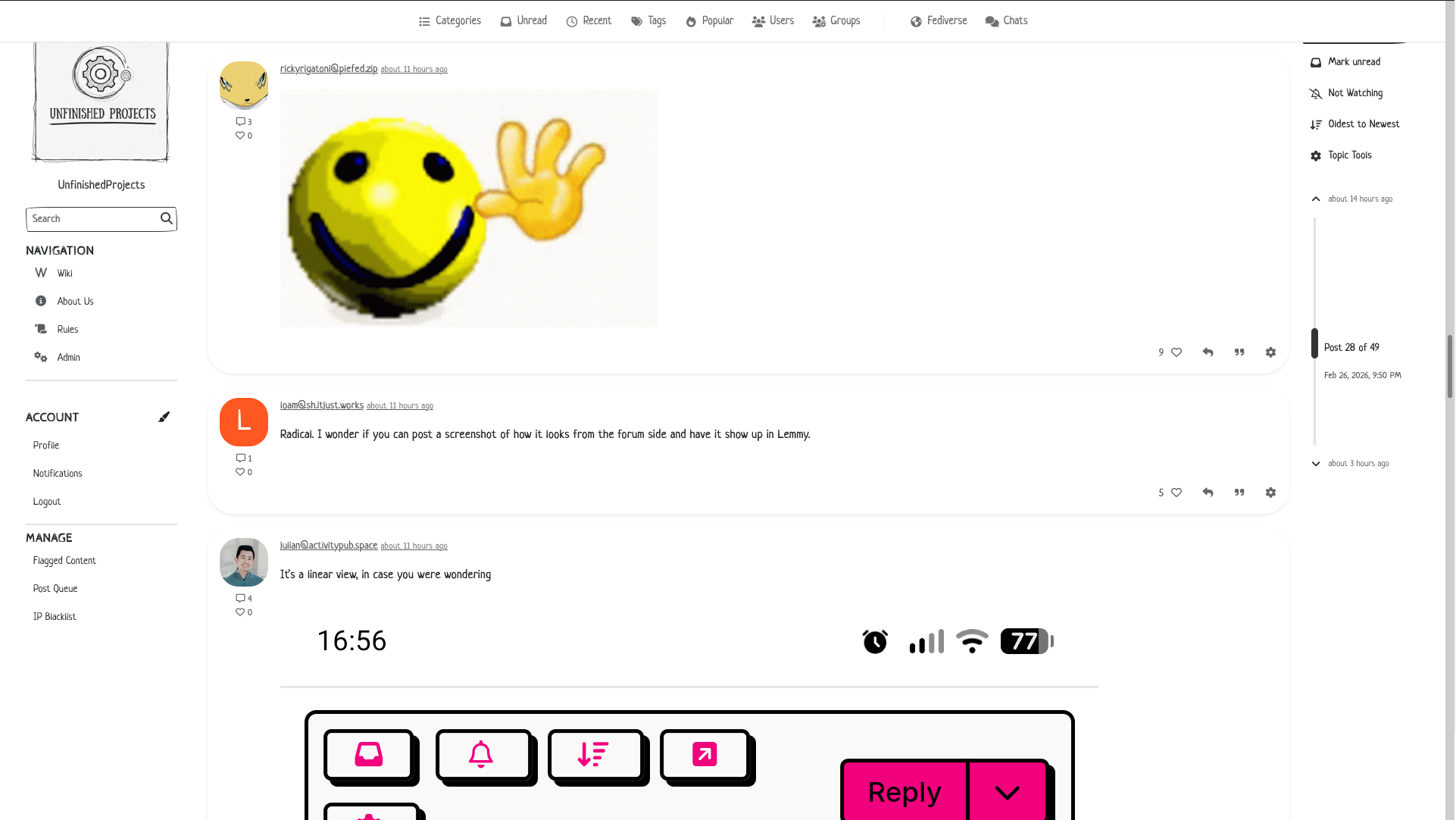1456x820 pixels.
Task: Open post tools gear on loam's post
Action: pyautogui.click(x=1271, y=493)
